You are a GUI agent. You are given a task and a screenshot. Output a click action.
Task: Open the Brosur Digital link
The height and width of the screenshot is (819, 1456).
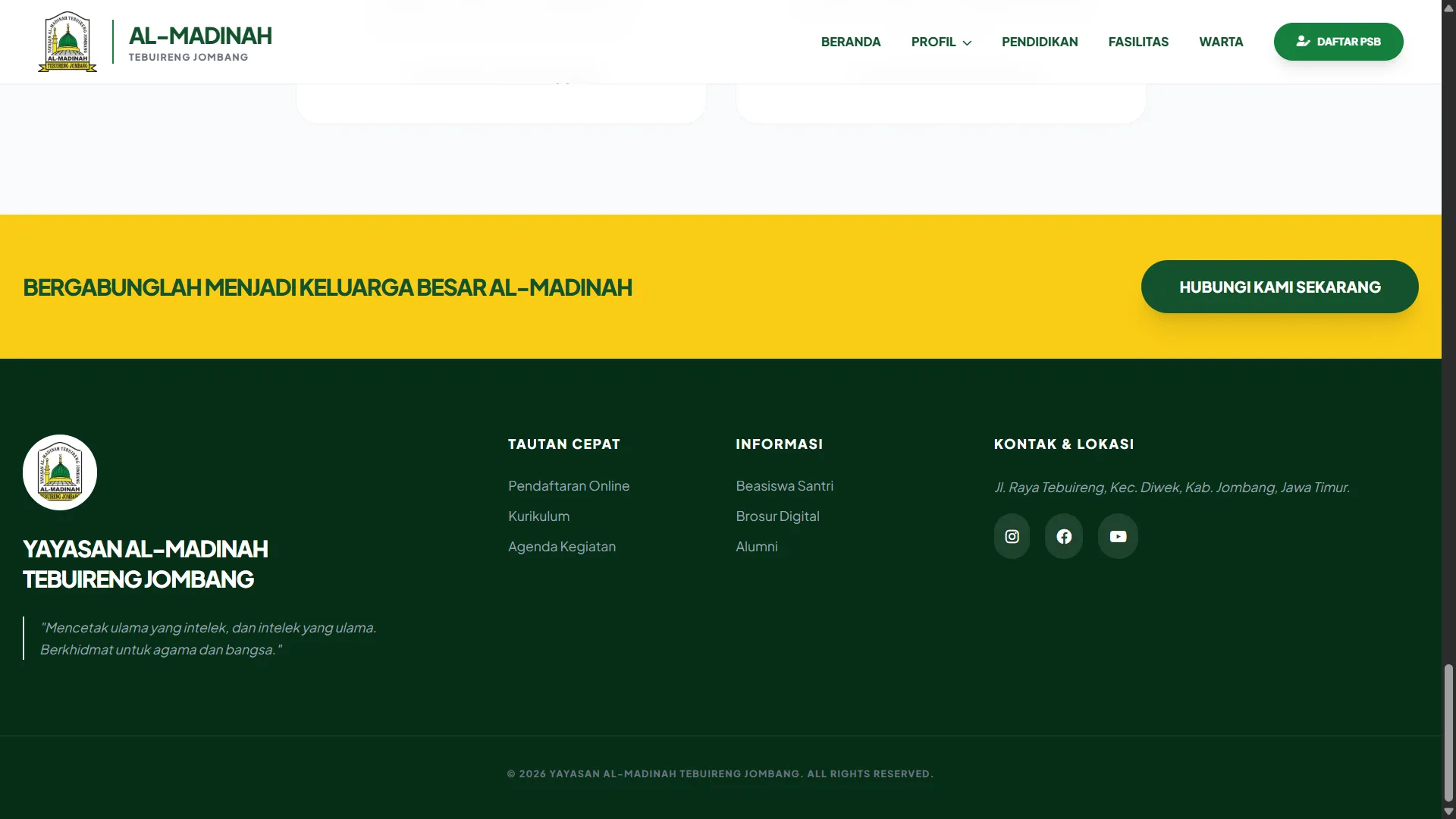tap(777, 516)
